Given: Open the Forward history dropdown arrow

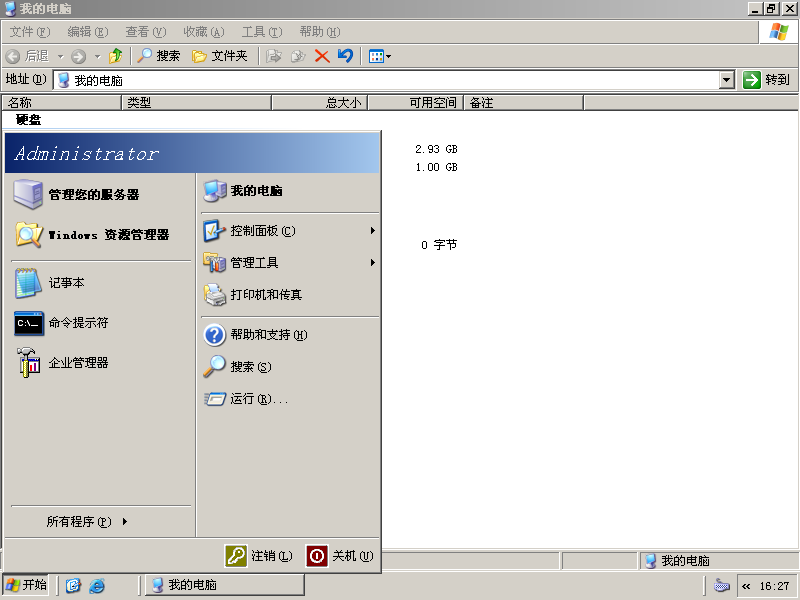Looking at the screenshot, I should 97,56.
